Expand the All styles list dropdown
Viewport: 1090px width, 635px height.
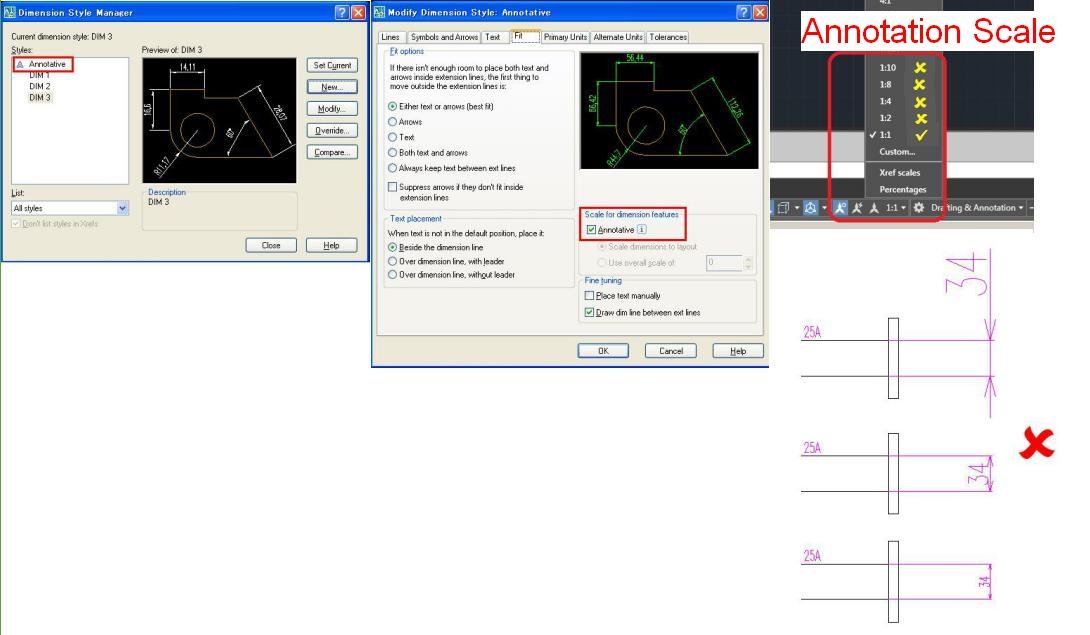[122, 208]
